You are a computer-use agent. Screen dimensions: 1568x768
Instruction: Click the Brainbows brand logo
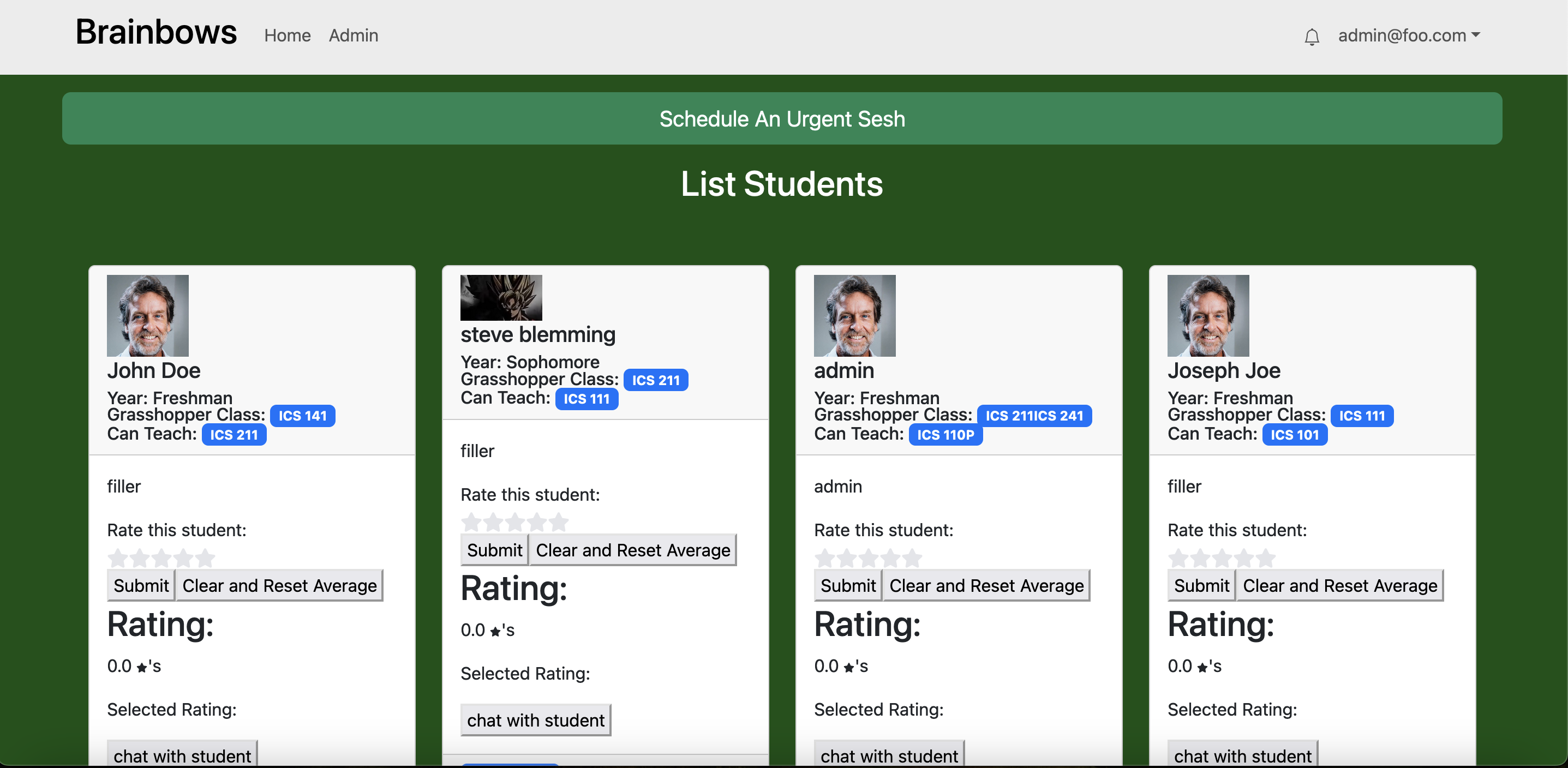pos(156,32)
